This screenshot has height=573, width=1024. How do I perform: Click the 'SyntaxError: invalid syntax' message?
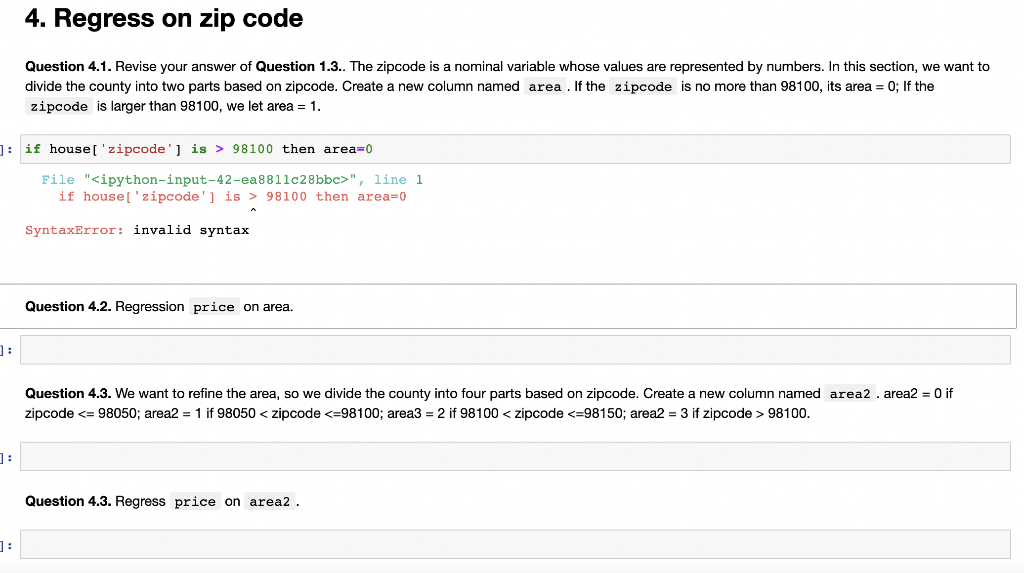coord(137,230)
